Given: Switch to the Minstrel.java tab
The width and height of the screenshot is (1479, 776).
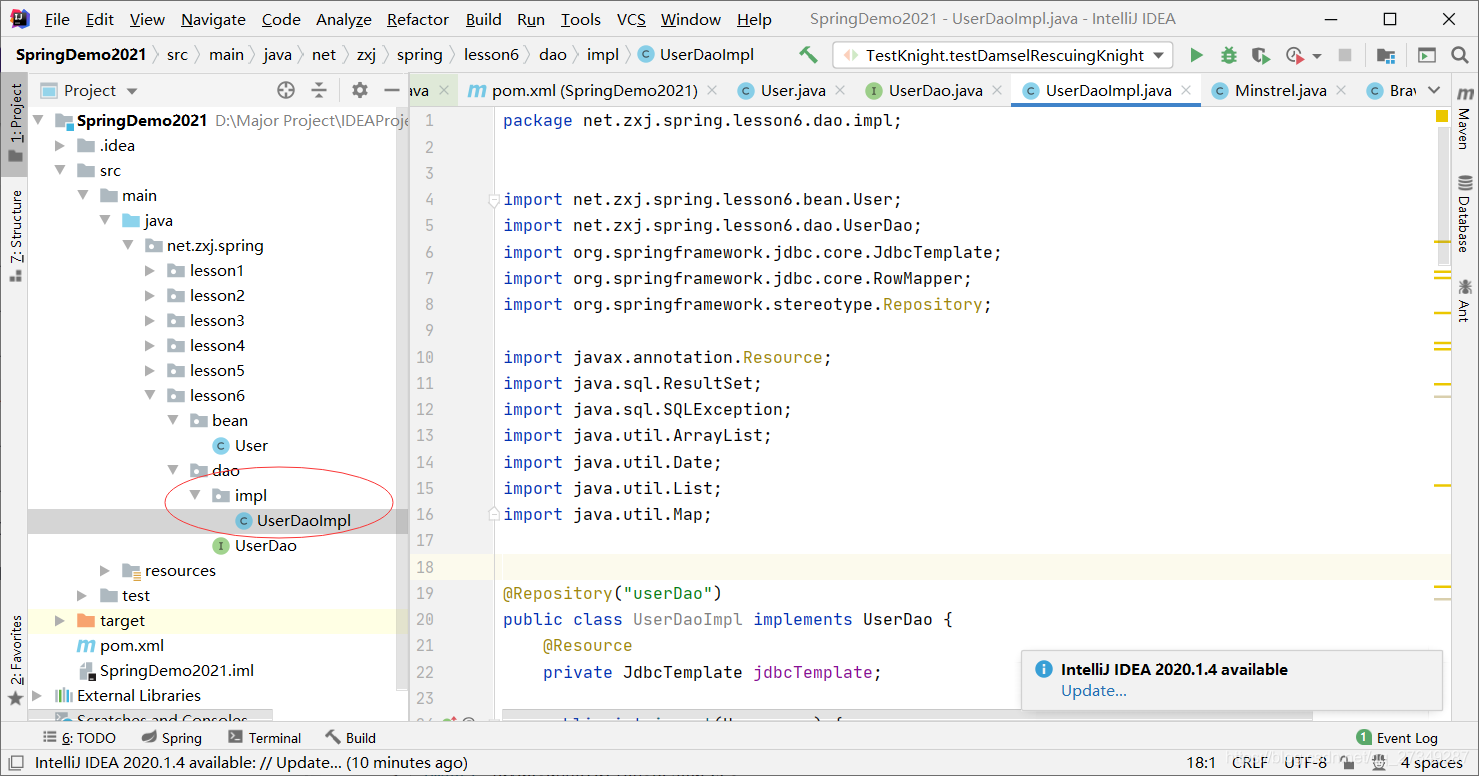Looking at the screenshot, I should [x=1281, y=90].
